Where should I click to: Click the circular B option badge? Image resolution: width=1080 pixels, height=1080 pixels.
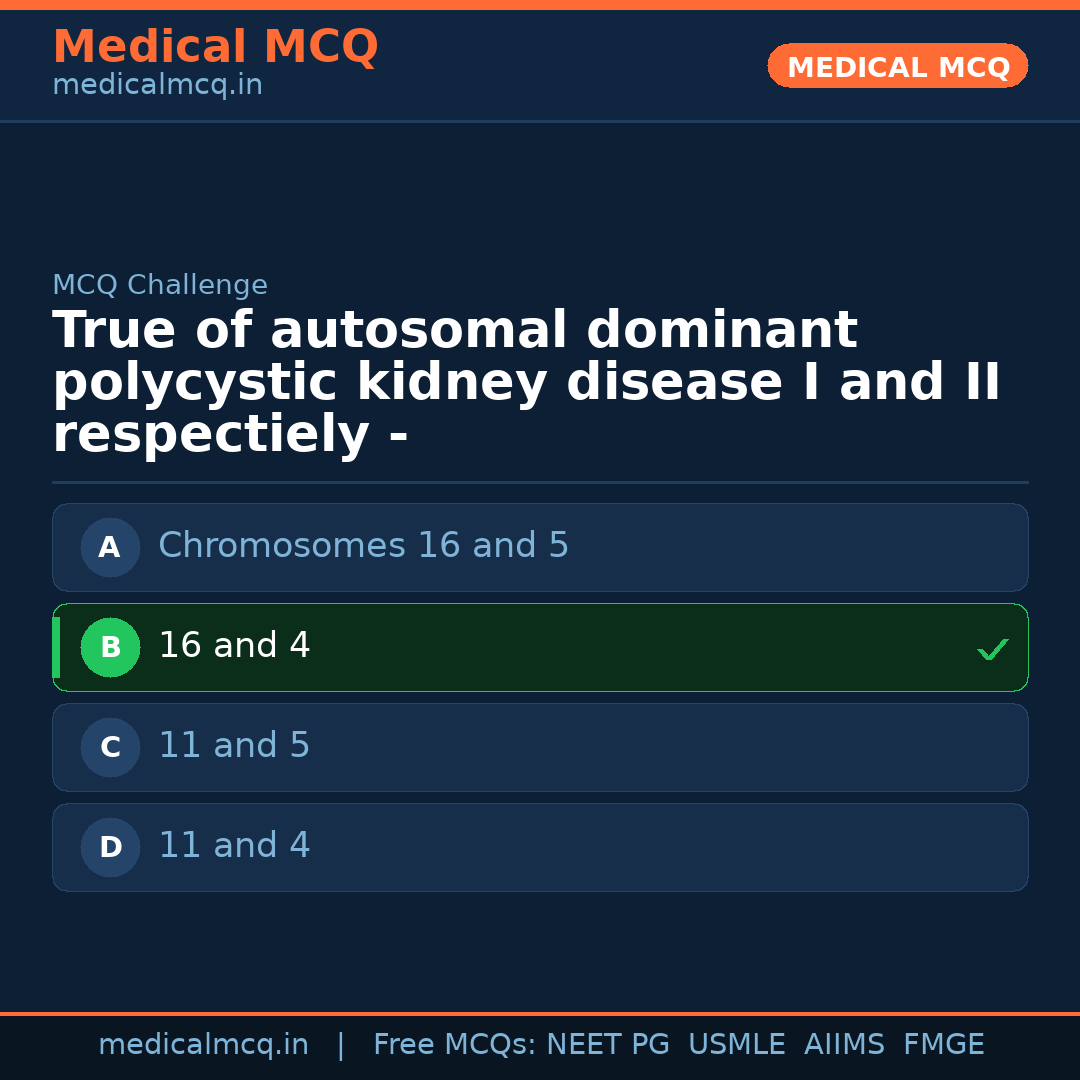point(110,647)
